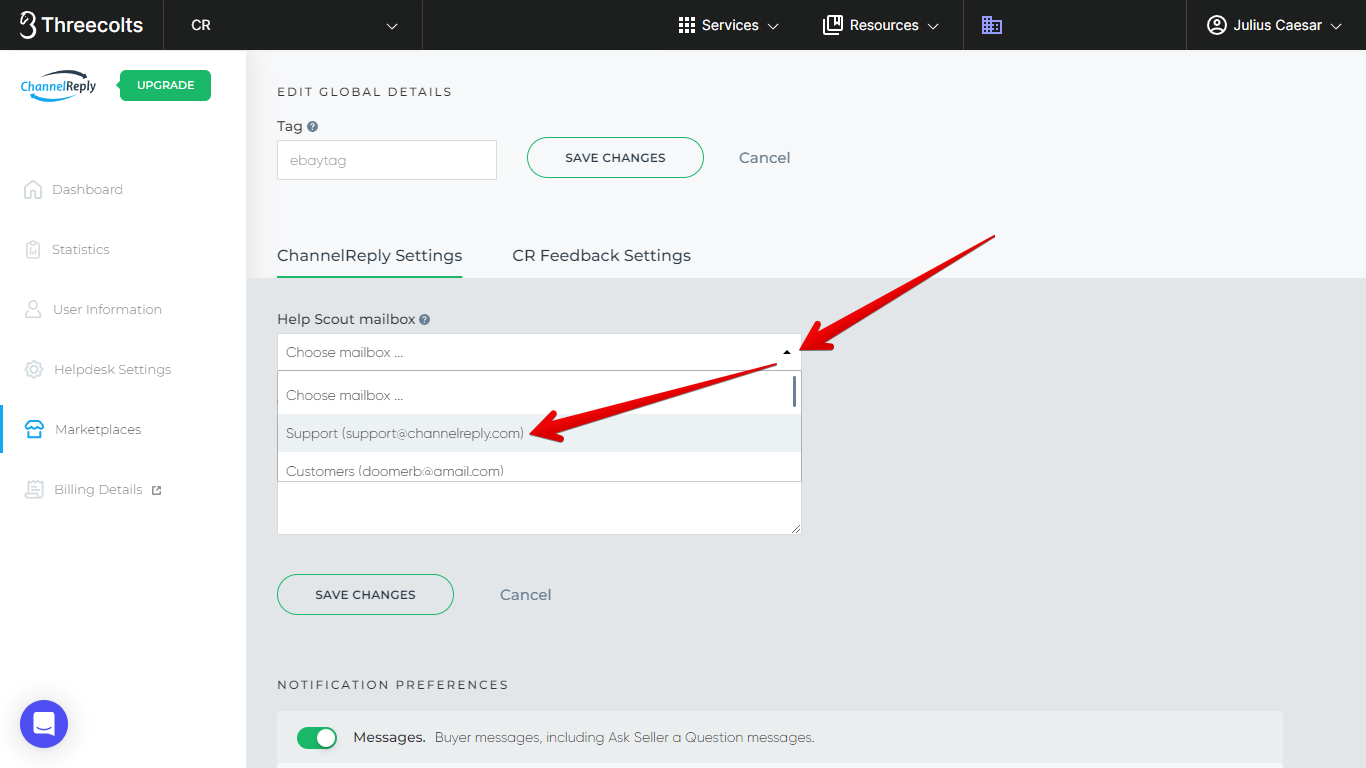Screen dimensions: 1366x768
Task: Click Cancel next to Tag field
Action: [765, 158]
